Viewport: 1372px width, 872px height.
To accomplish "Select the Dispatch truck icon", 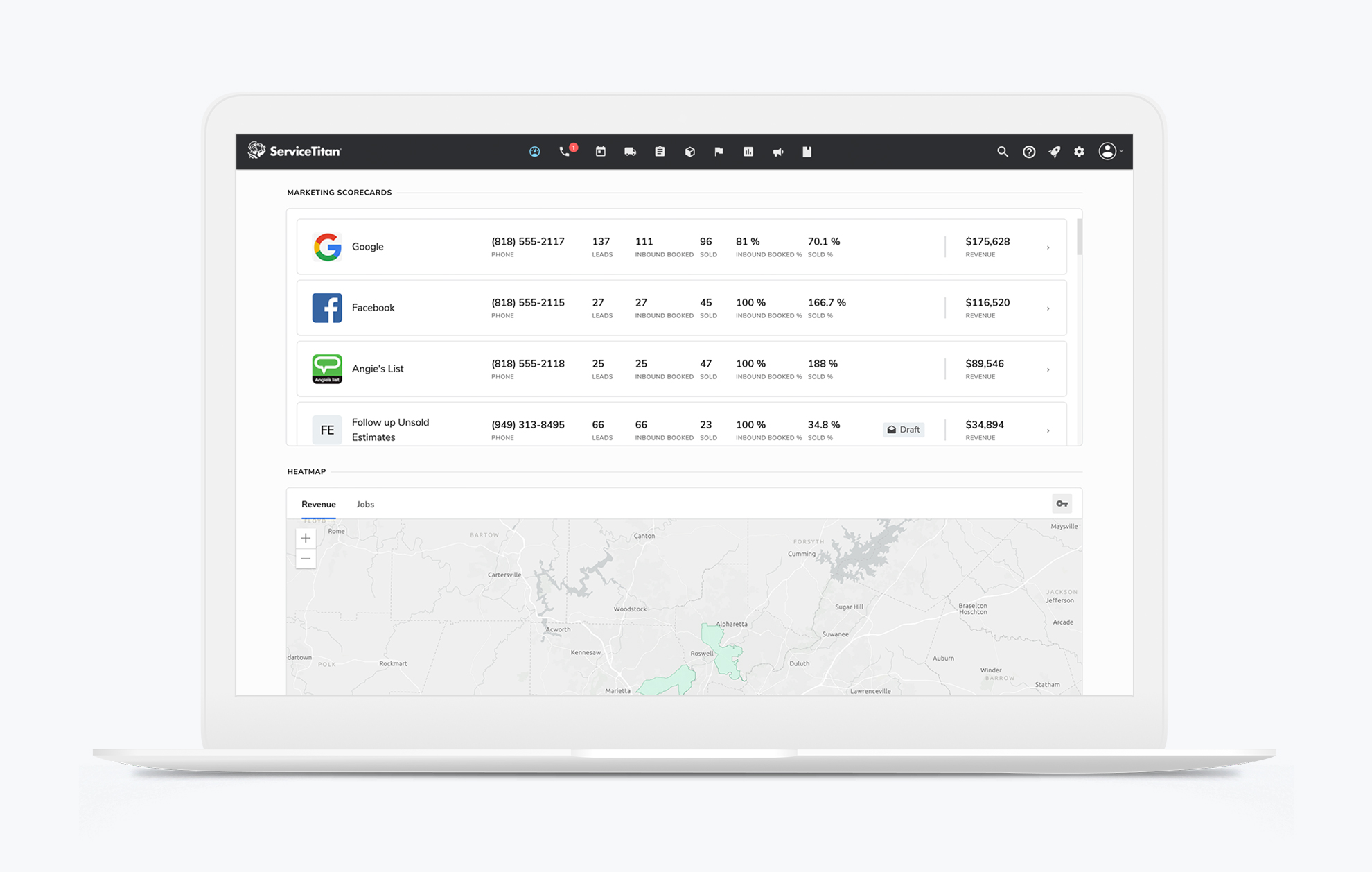I will click(x=630, y=151).
